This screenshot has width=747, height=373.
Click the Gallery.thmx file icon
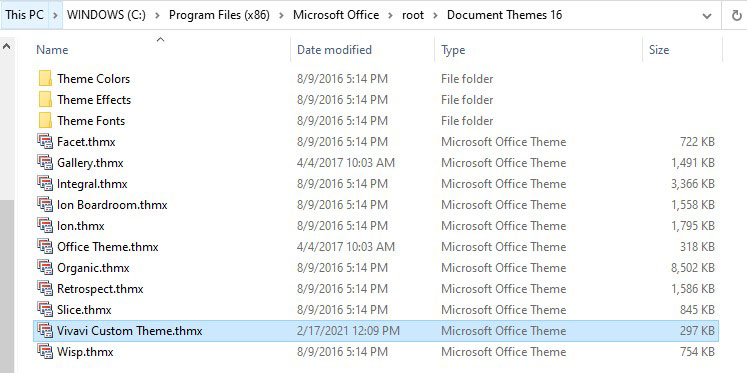(x=45, y=162)
